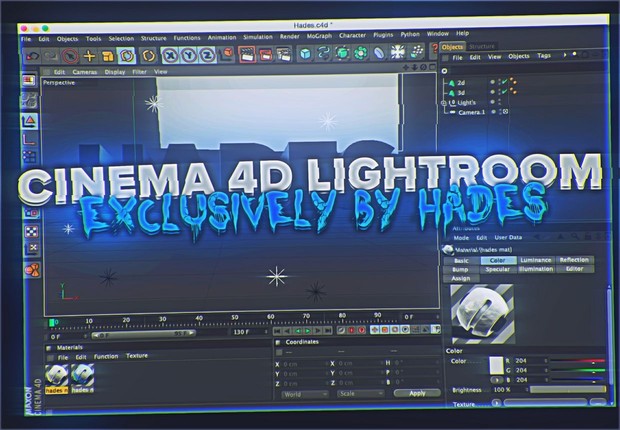This screenshot has width=620, height=430.
Task: Select the highlighted Rotate tool
Action: click(127, 56)
